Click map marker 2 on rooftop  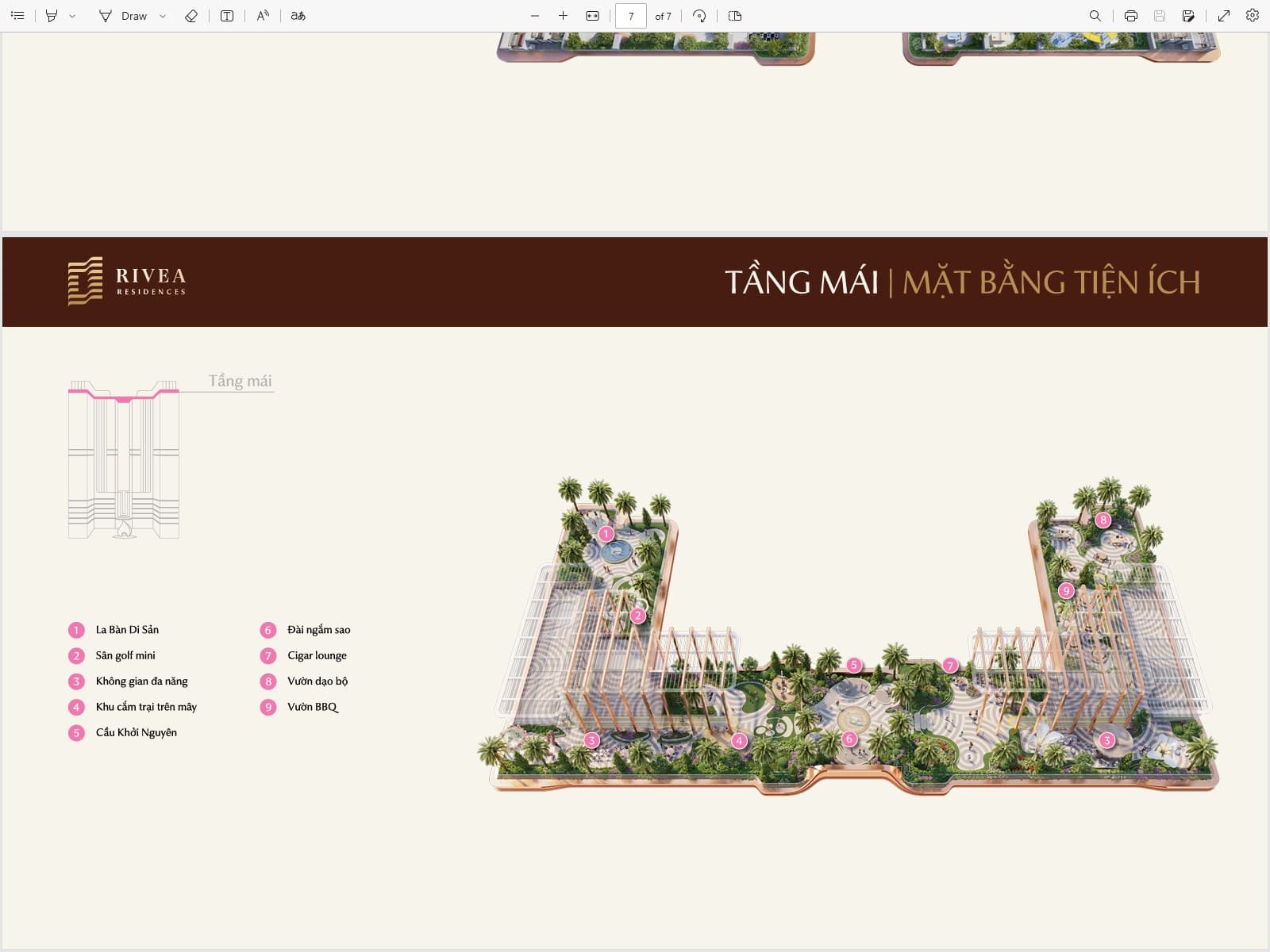pos(637,616)
